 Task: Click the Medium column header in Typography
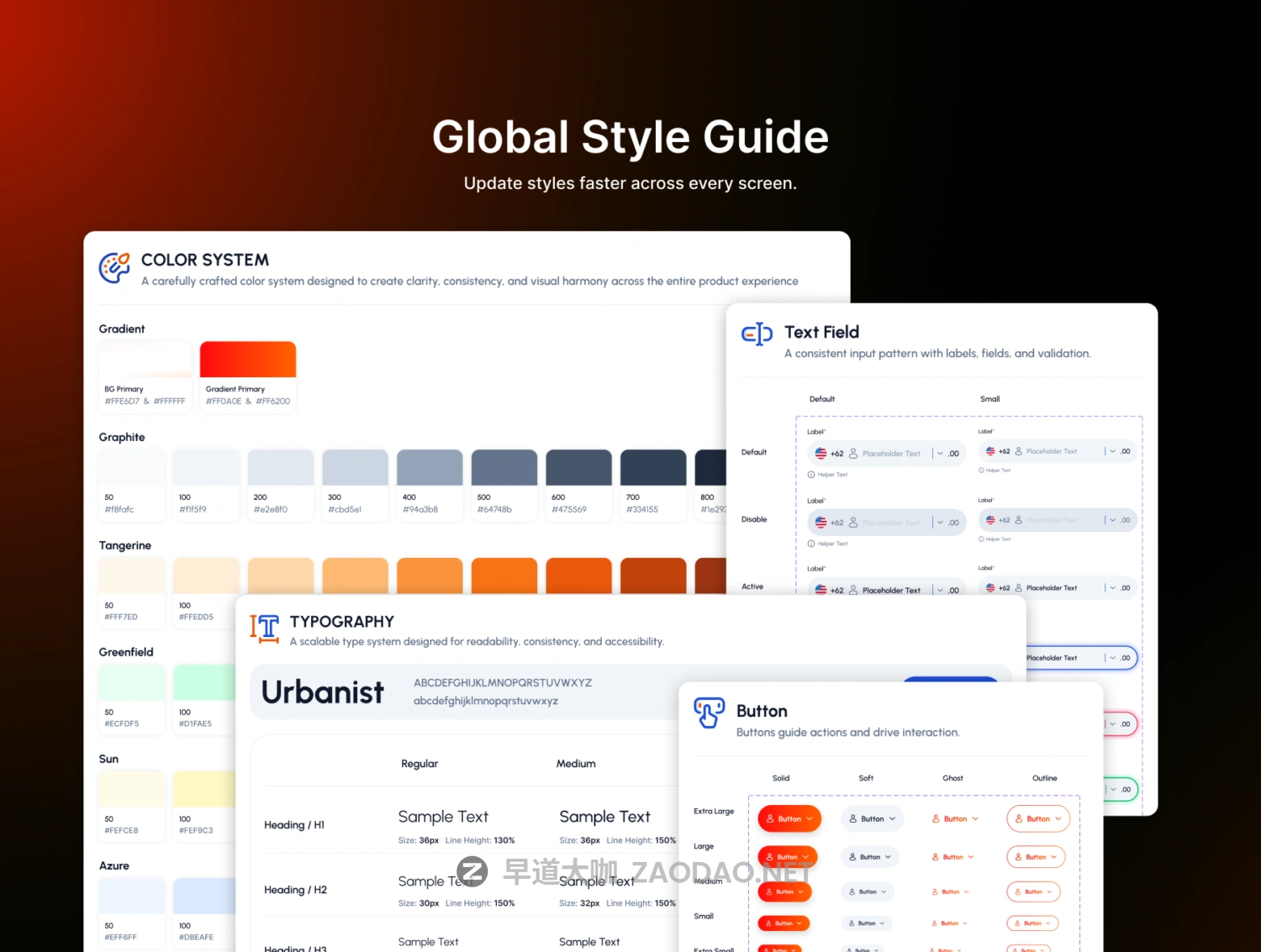576,764
